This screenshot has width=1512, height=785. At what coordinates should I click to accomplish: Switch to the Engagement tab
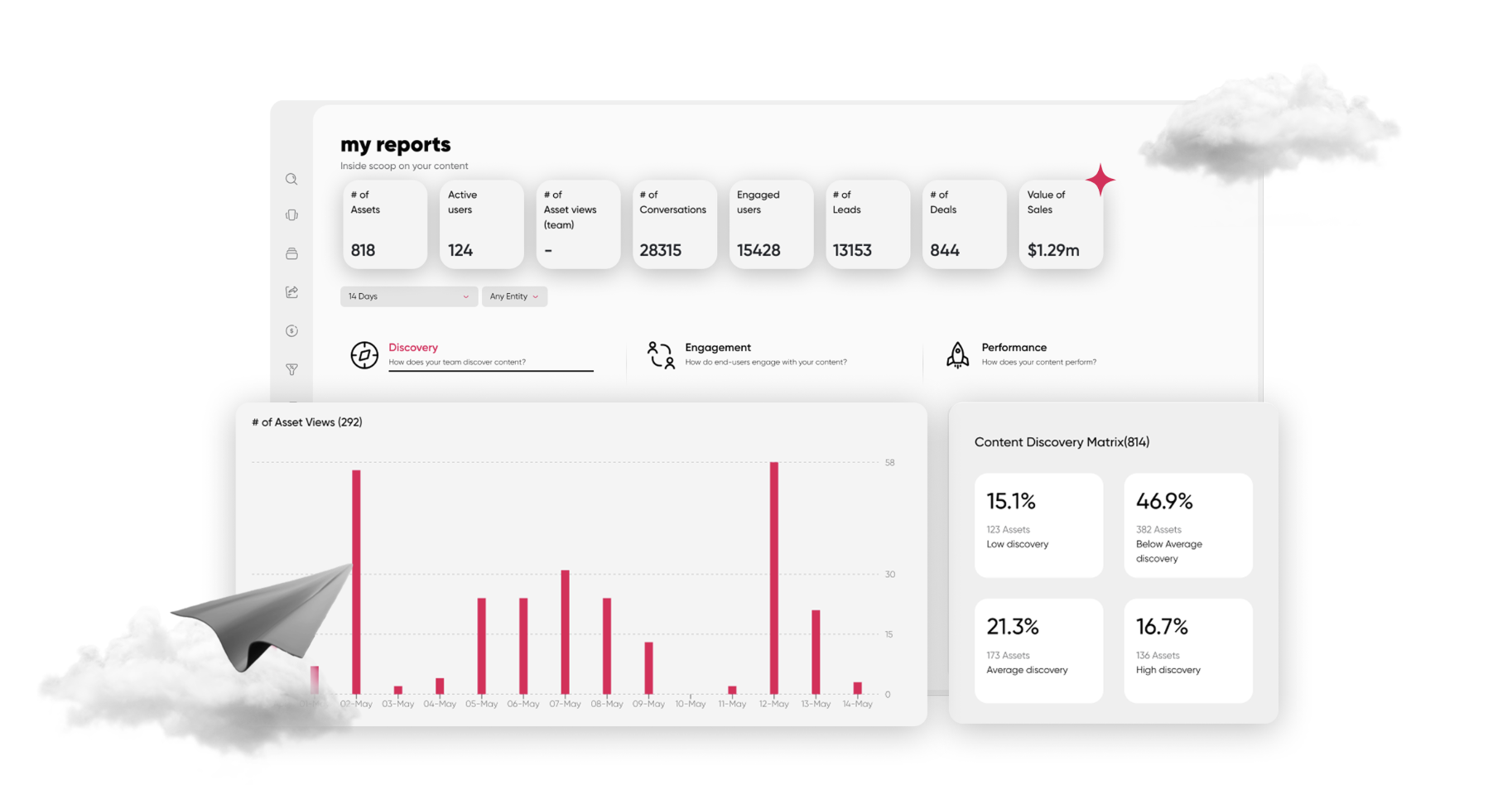tap(718, 347)
